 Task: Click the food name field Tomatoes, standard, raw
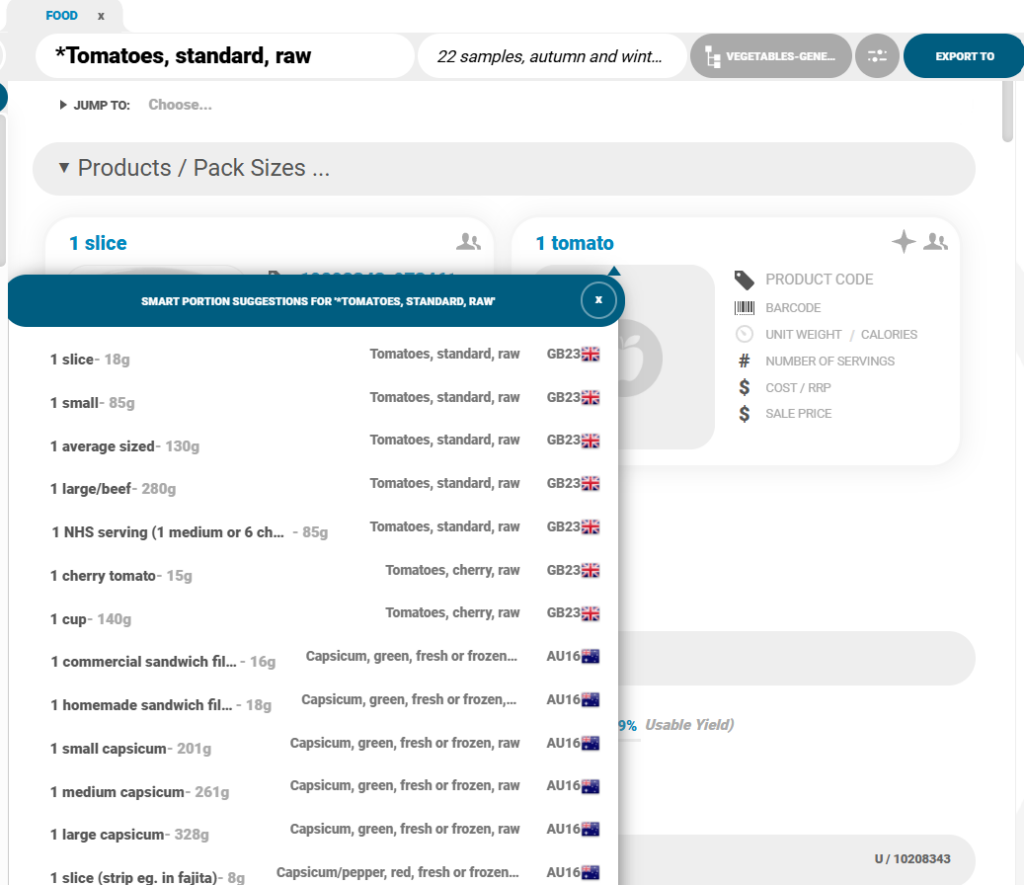click(225, 56)
